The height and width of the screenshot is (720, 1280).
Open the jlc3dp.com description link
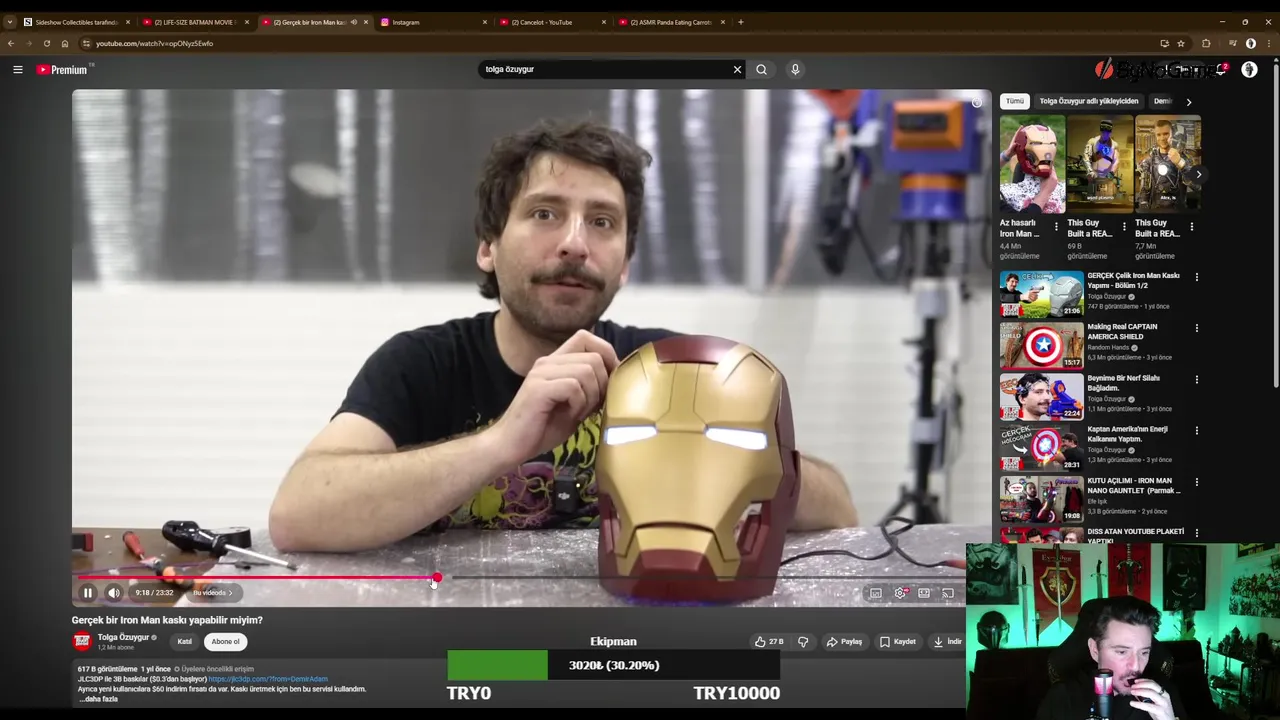tap(268, 679)
